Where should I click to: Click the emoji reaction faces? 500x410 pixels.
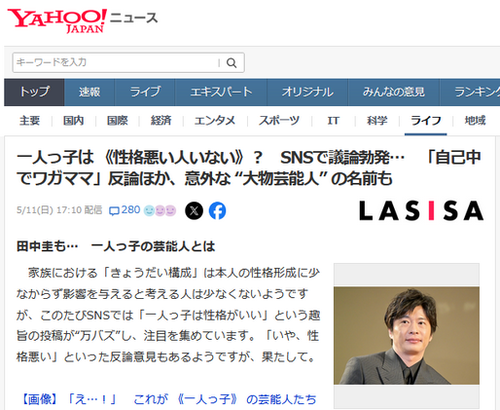160,211
